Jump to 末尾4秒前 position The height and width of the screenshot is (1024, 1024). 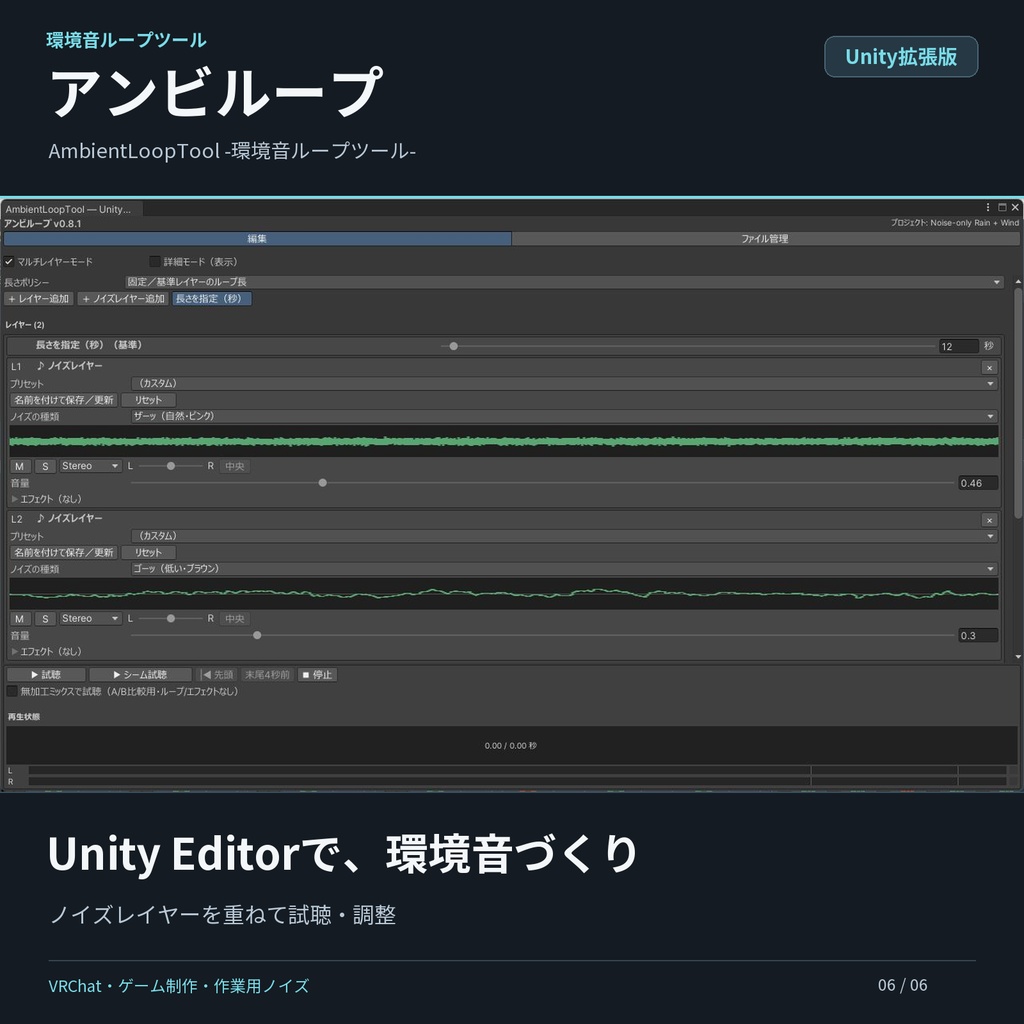pyautogui.click(x=267, y=675)
